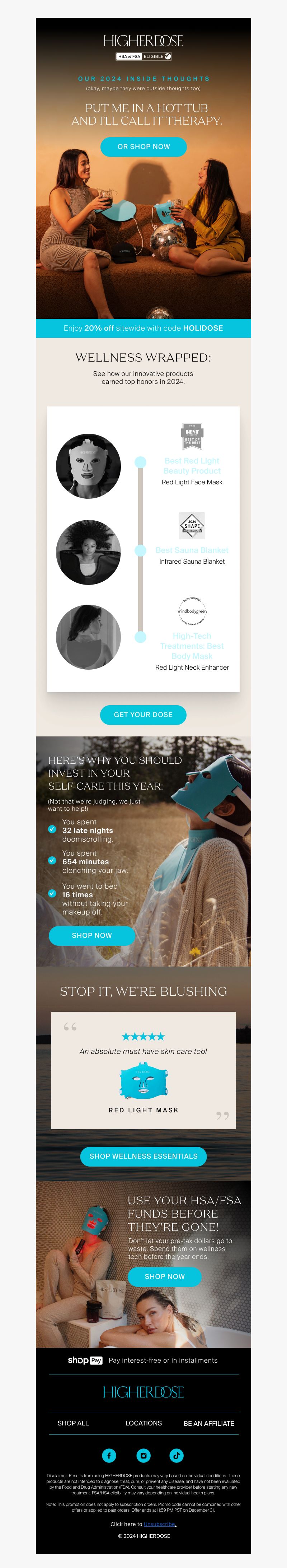The width and height of the screenshot is (287, 1568).
Task: Click the HigherDOSE logo at top
Action: (x=143, y=41)
